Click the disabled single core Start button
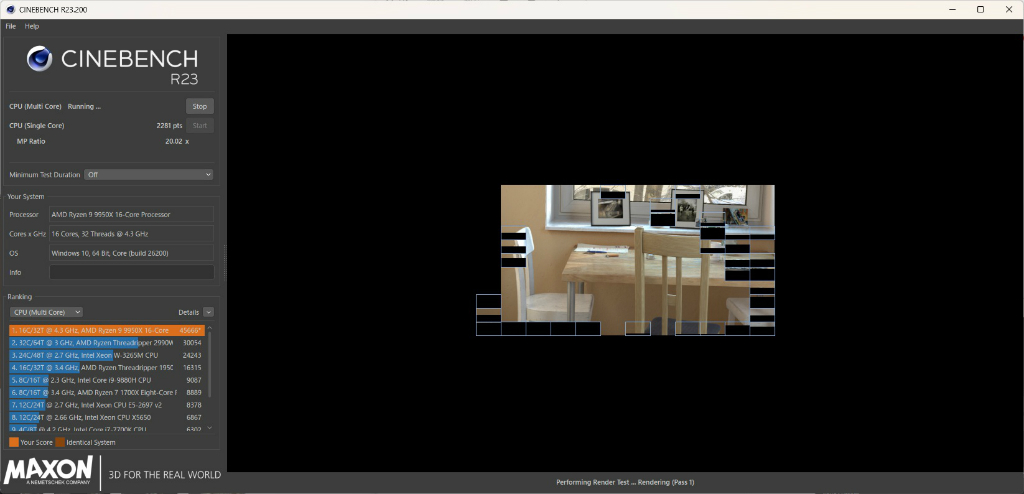 tap(200, 125)
